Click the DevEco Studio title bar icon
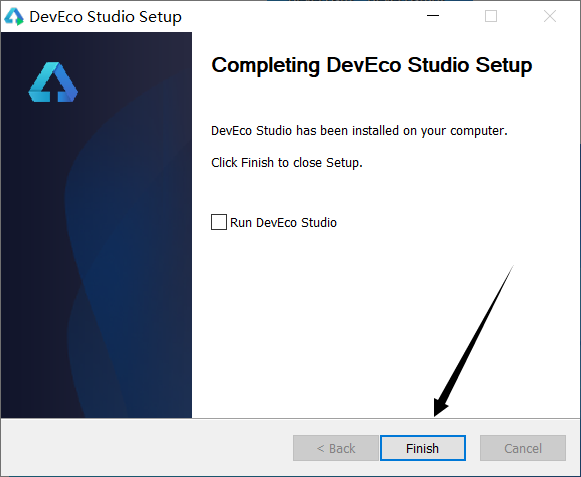 [14, 17]
